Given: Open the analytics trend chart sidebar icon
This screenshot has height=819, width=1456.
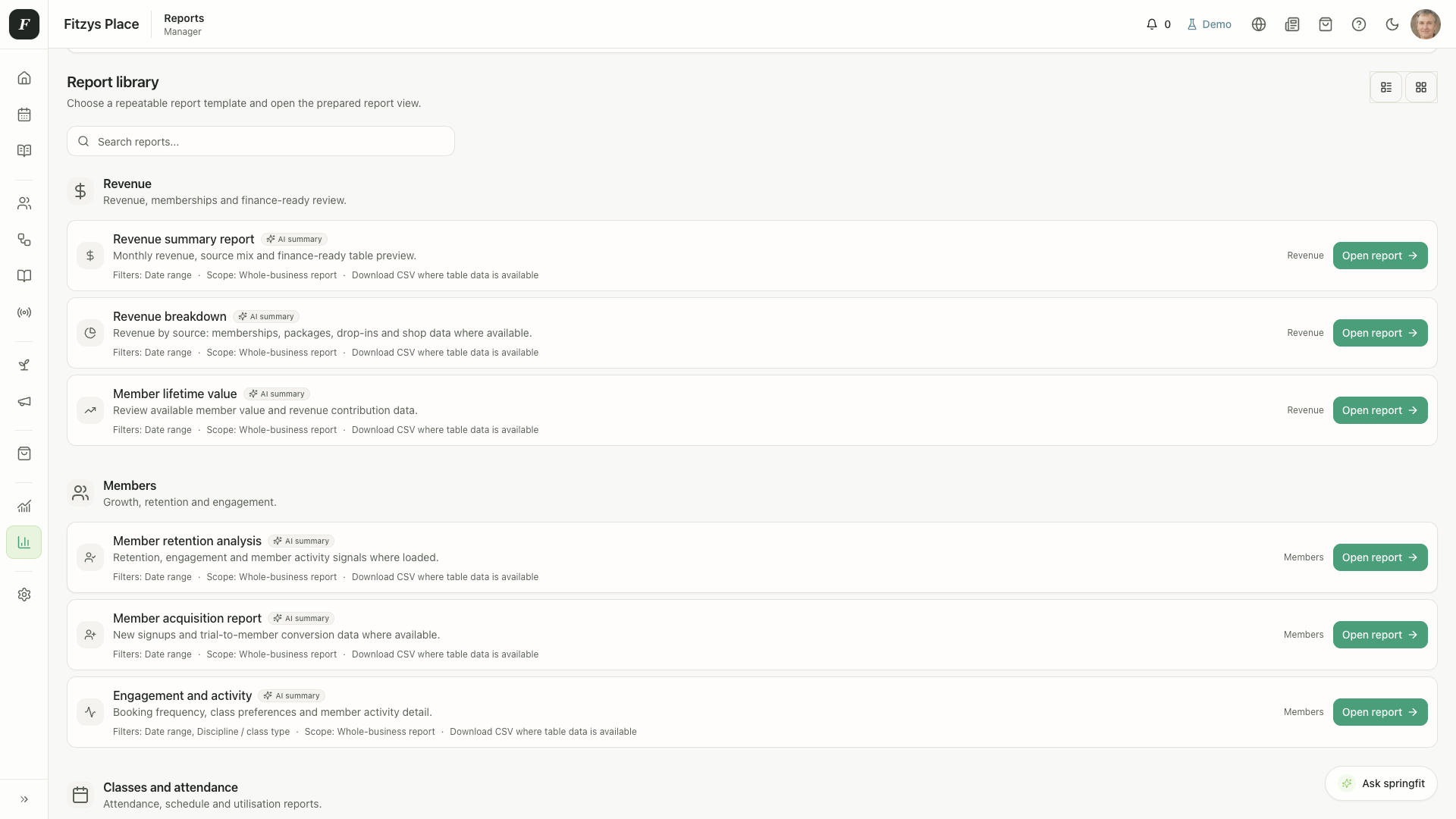Looking at the screenshot, I should [x=24, y=506].
